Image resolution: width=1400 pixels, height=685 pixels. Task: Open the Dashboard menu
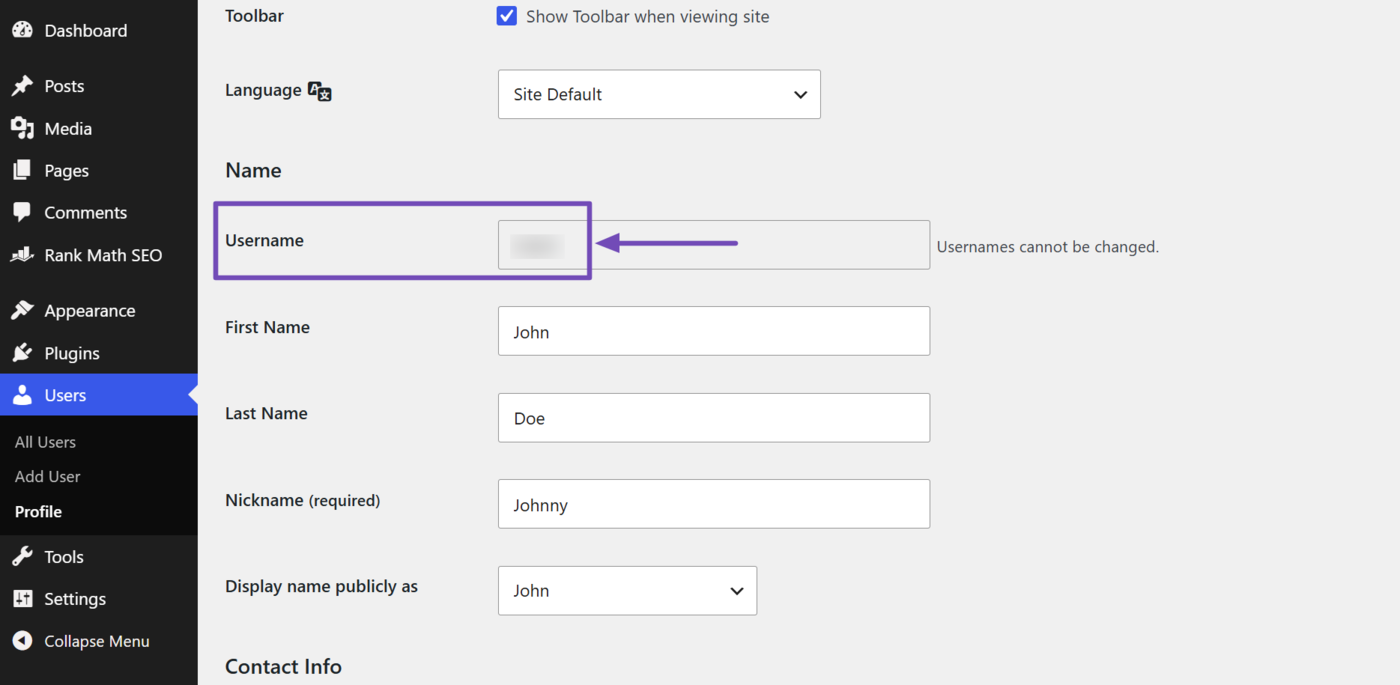(99, 30)
